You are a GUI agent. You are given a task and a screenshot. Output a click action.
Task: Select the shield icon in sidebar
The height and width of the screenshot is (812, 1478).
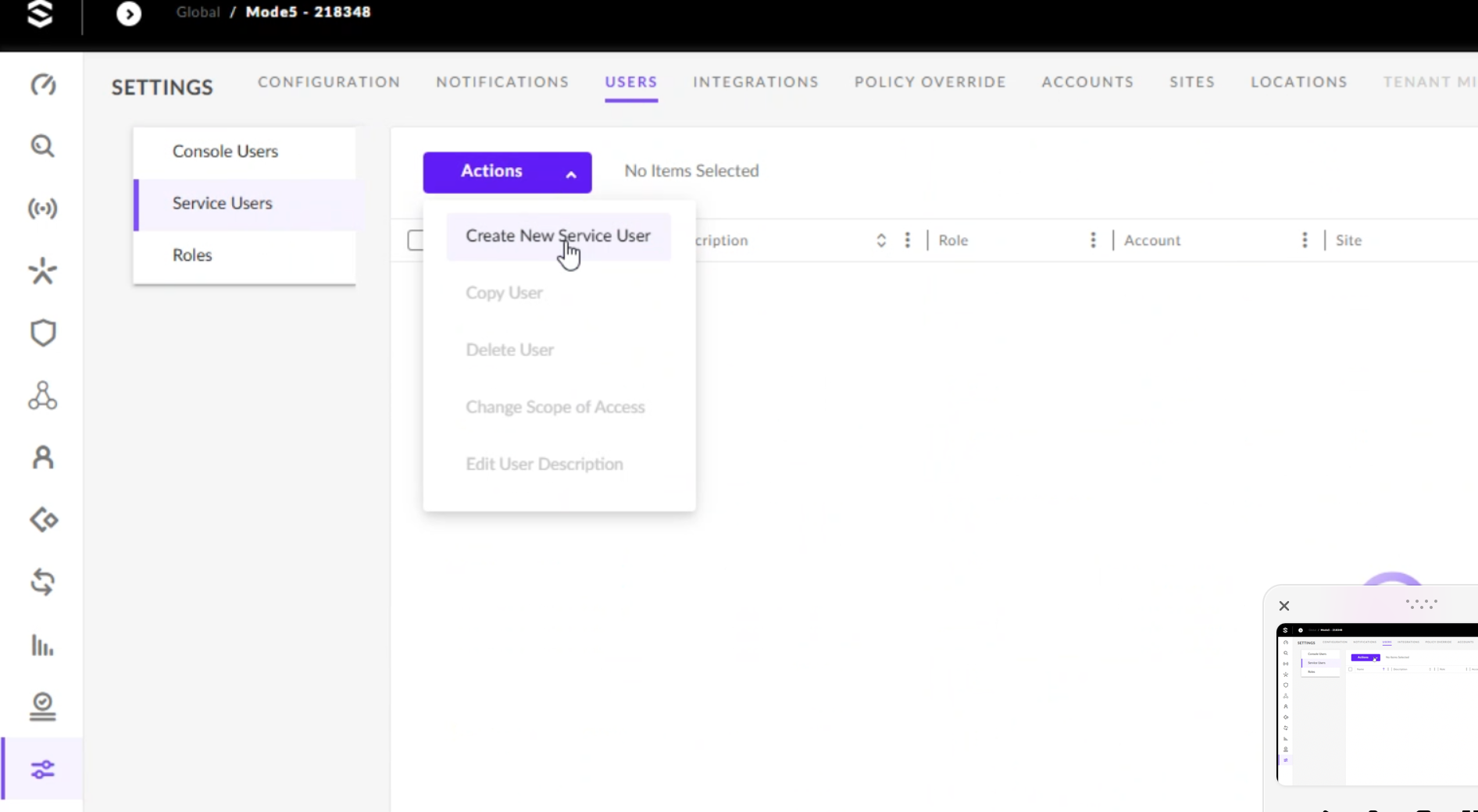pos(43,333)
